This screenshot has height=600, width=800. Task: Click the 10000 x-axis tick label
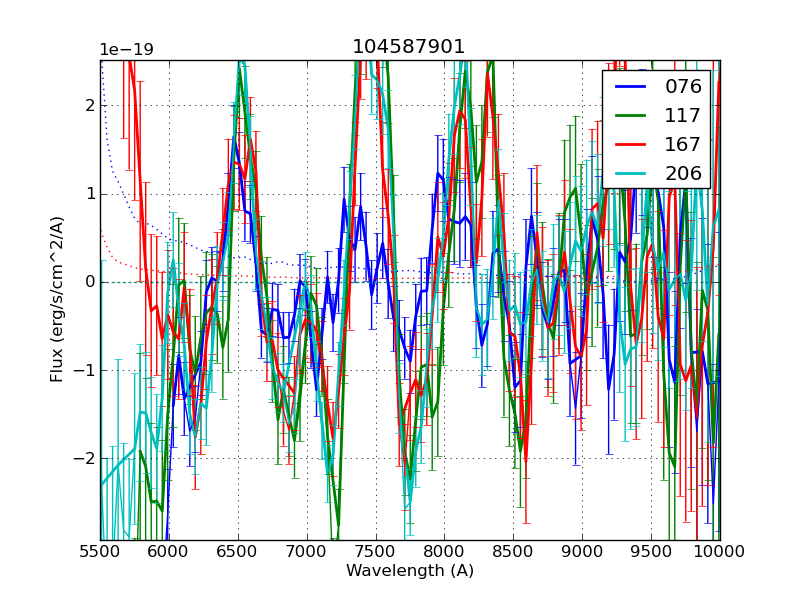click(720, 552)
